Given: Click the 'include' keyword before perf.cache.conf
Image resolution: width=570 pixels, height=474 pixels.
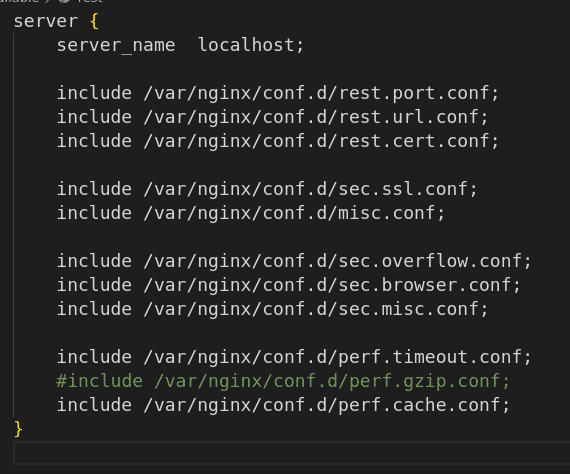Looking at the screenshot, I should [x=94, y=405].
